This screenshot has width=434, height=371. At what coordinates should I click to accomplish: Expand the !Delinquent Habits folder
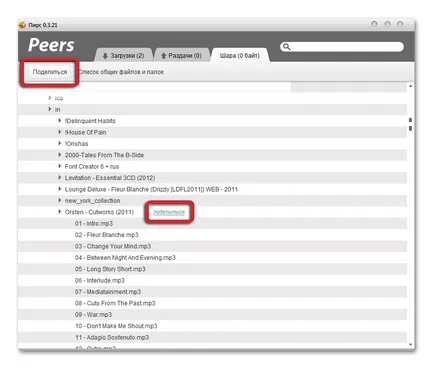point(60,120)
